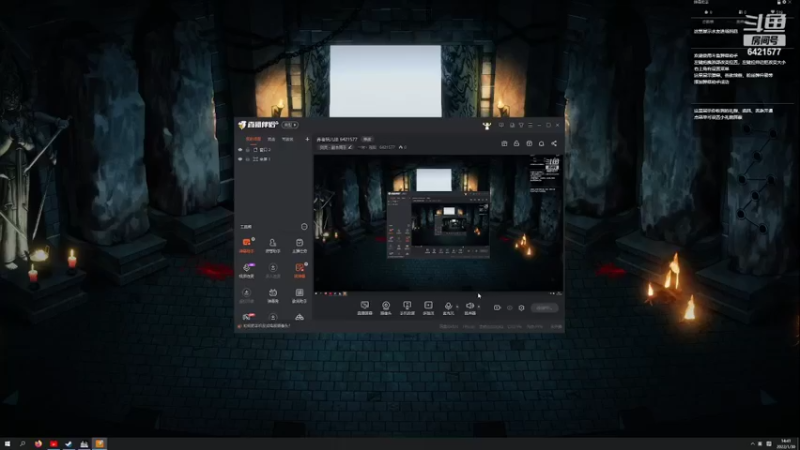Screen dimensions: 800x450
Task: Open the message icon in the title bar
Action: pos(501,125)
